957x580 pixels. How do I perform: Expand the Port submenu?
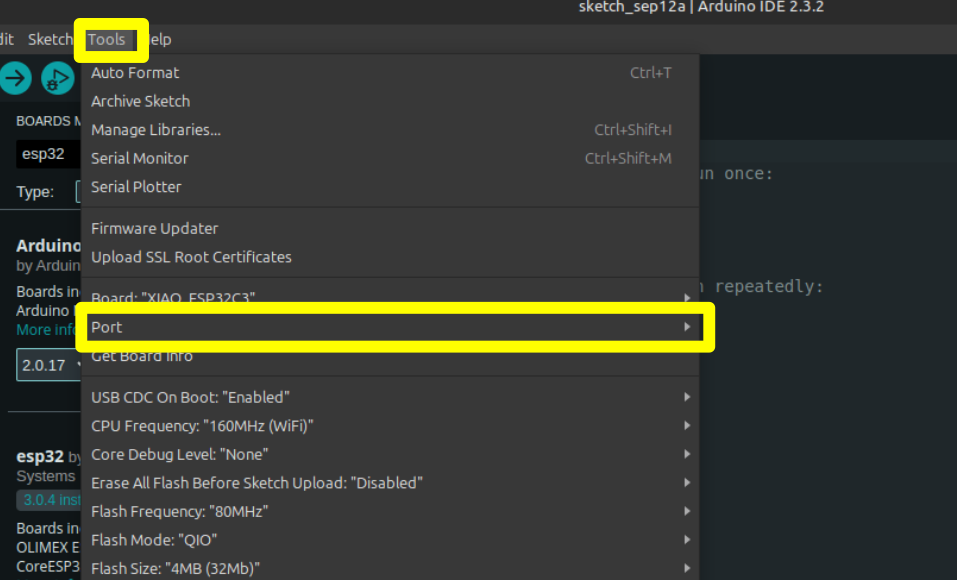pos(390,328)
